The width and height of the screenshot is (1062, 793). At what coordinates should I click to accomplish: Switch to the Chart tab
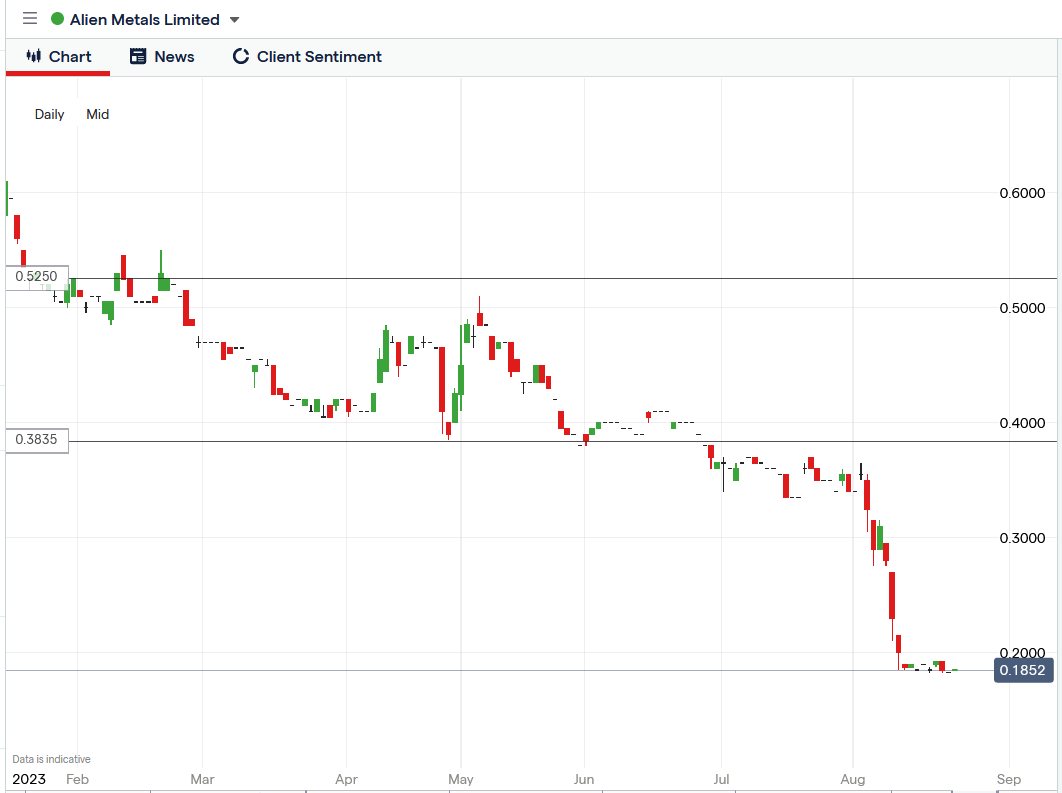tap(58, 57)
